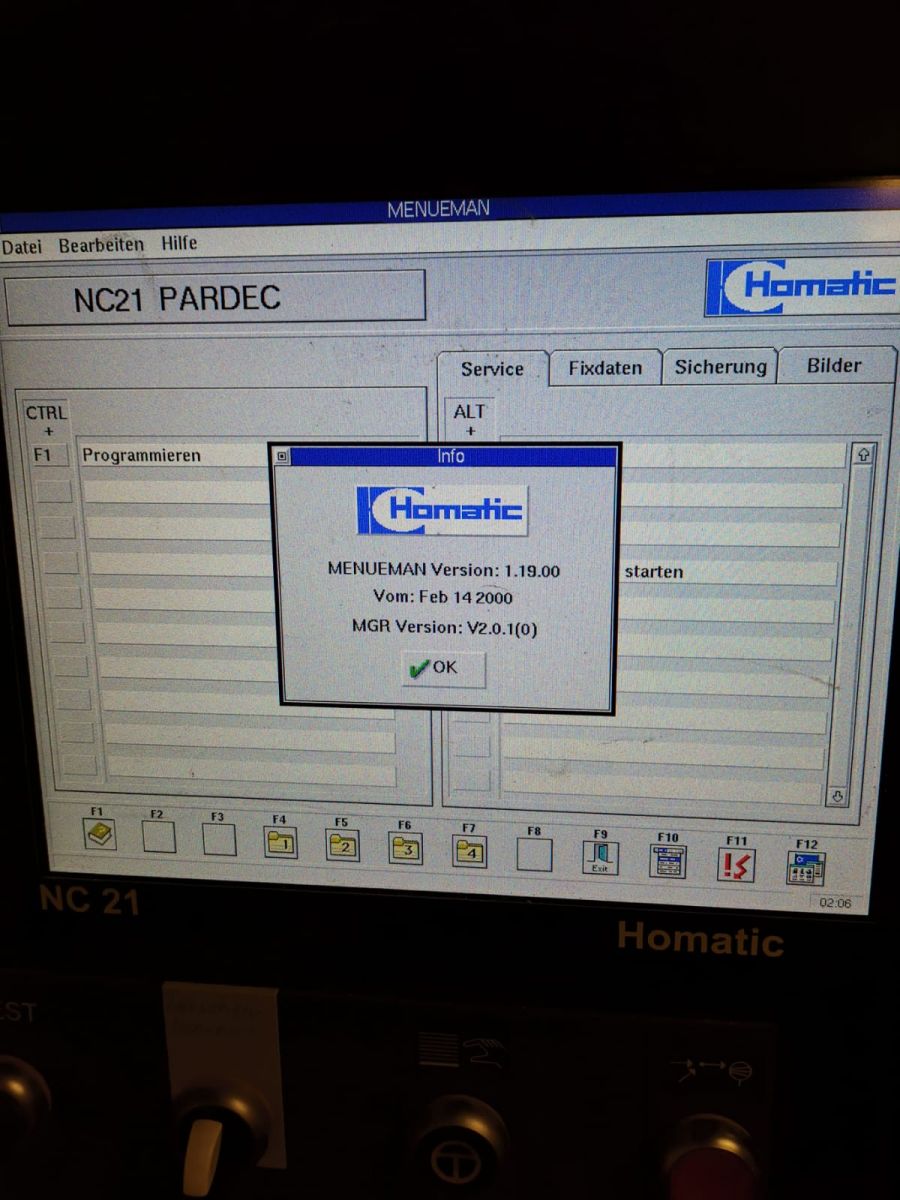Open the Hilfe menu

point(179,242)
